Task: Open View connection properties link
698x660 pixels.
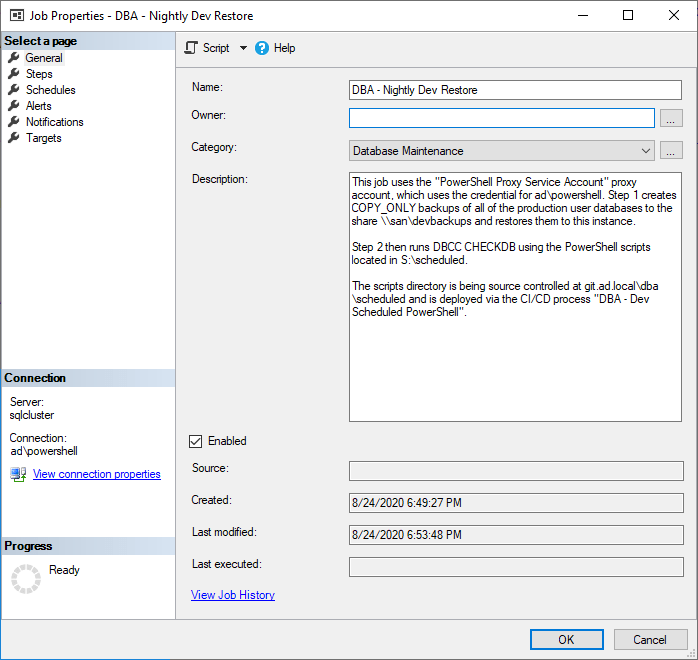Action: pos(97,474)
